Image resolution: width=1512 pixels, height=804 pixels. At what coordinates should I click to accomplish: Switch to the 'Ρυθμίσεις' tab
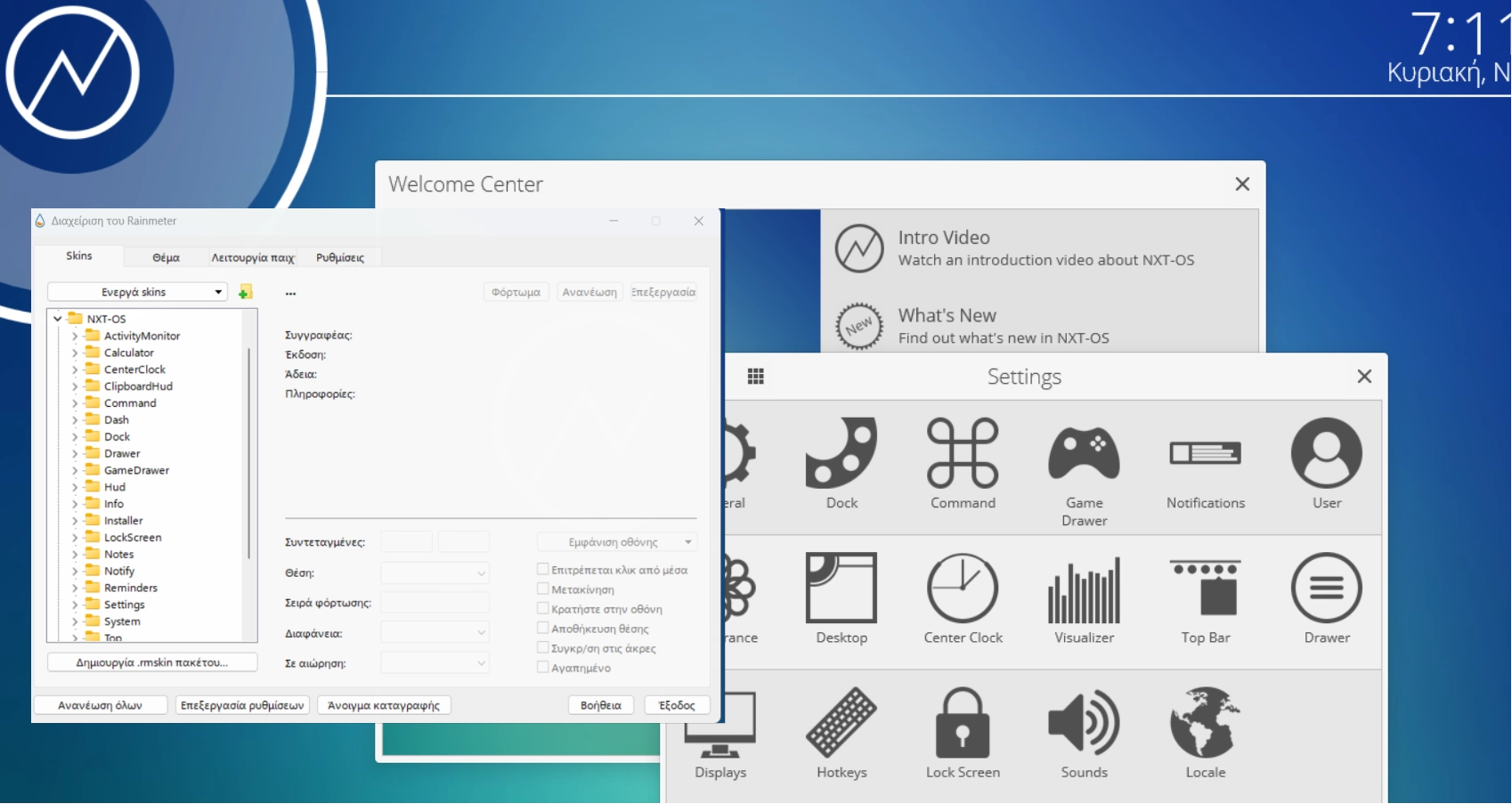(340, 257)
